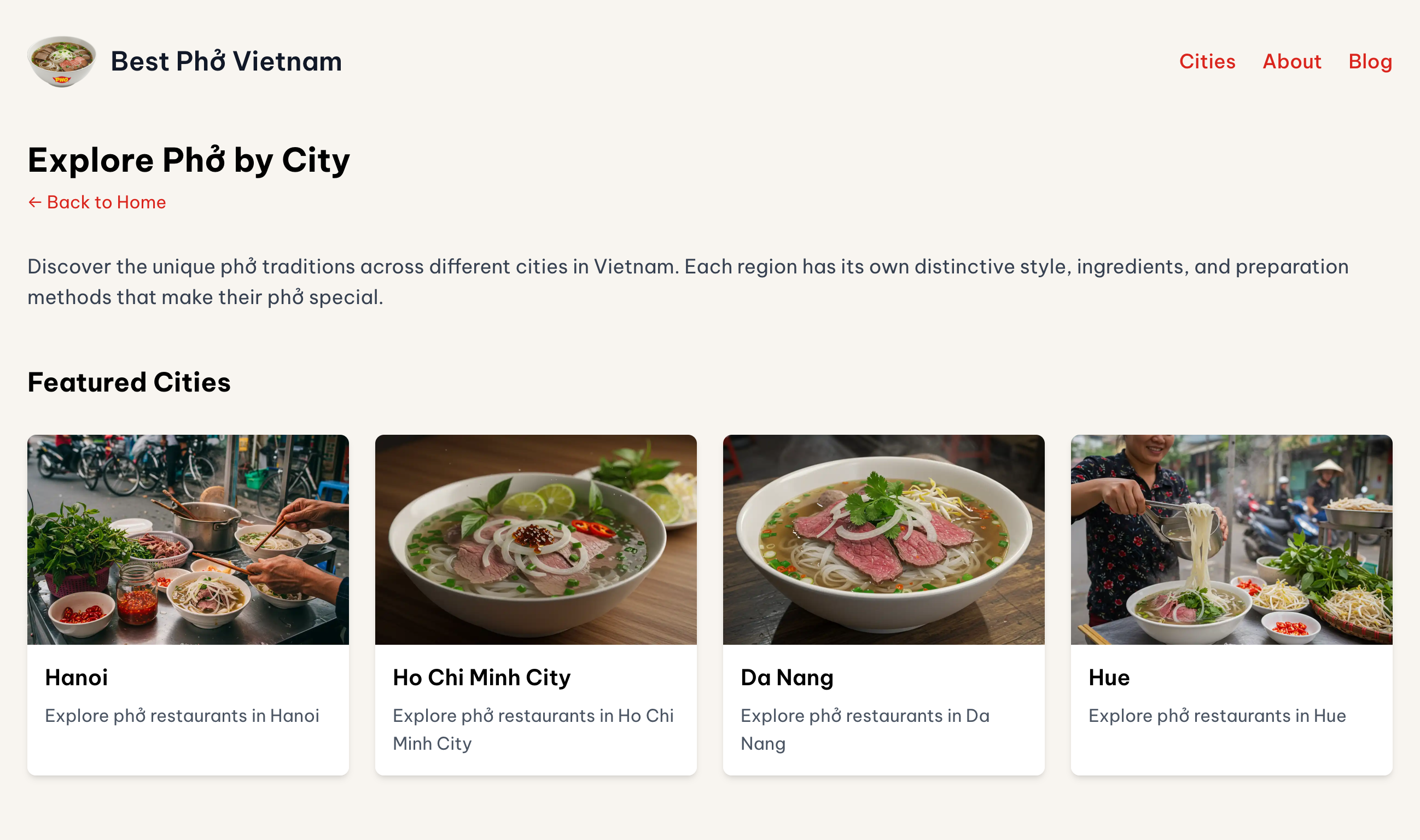
Task: Select the Hanoi card title
Action: [77, 678]
